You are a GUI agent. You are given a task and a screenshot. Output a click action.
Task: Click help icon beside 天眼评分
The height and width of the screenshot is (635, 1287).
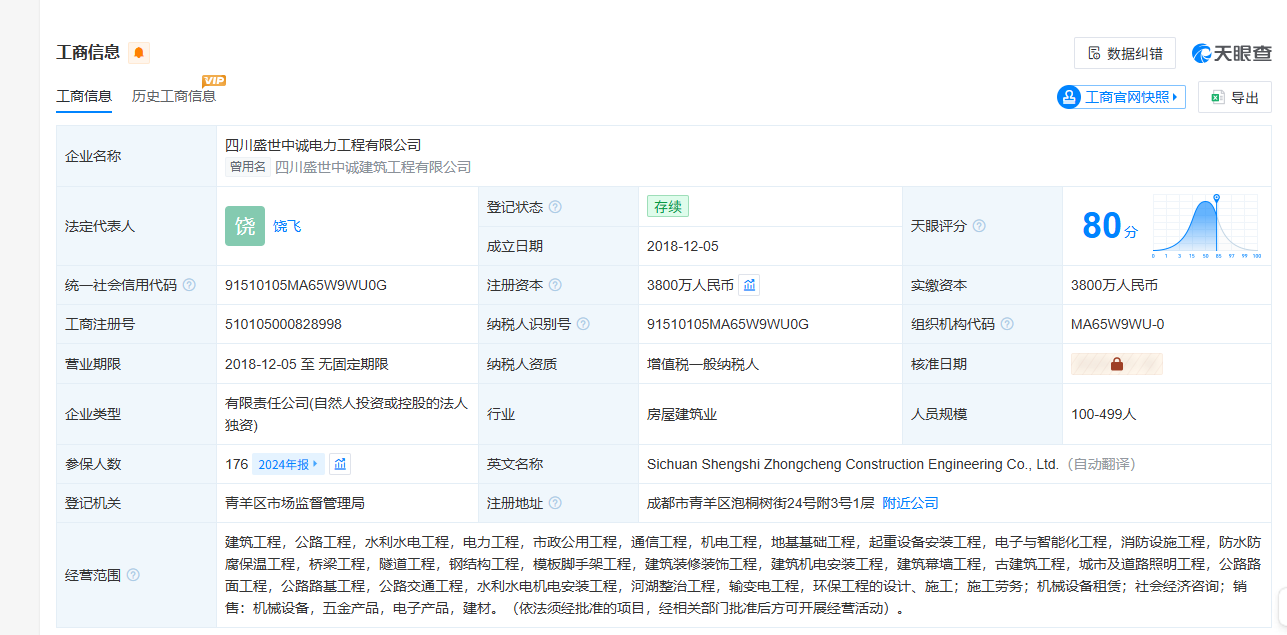click(979, 226)
